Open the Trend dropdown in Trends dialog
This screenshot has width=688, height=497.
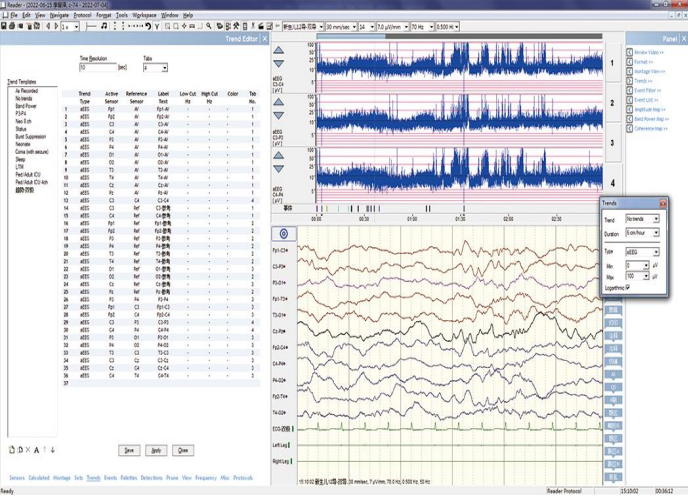pyautogui.click(x=655, y=218)
